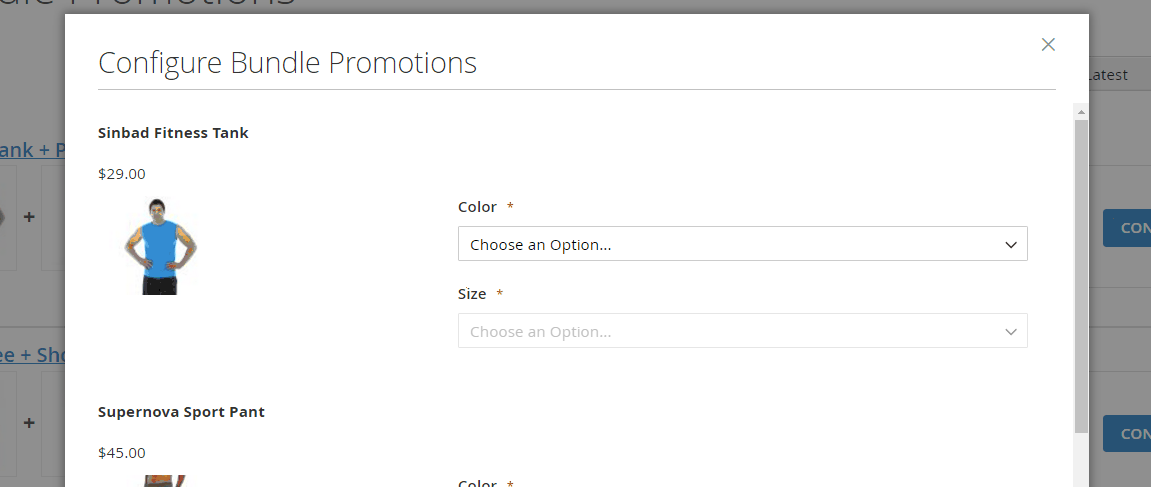
Task: Open the Tee + Shorts bundle link behind dialog
Action: point(32,355)
